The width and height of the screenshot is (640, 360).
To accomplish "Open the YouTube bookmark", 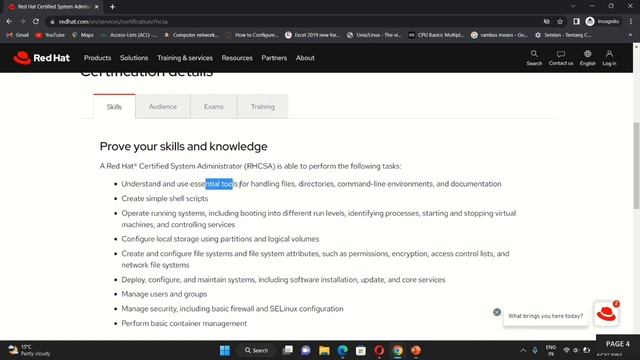I will click(50, 35).
